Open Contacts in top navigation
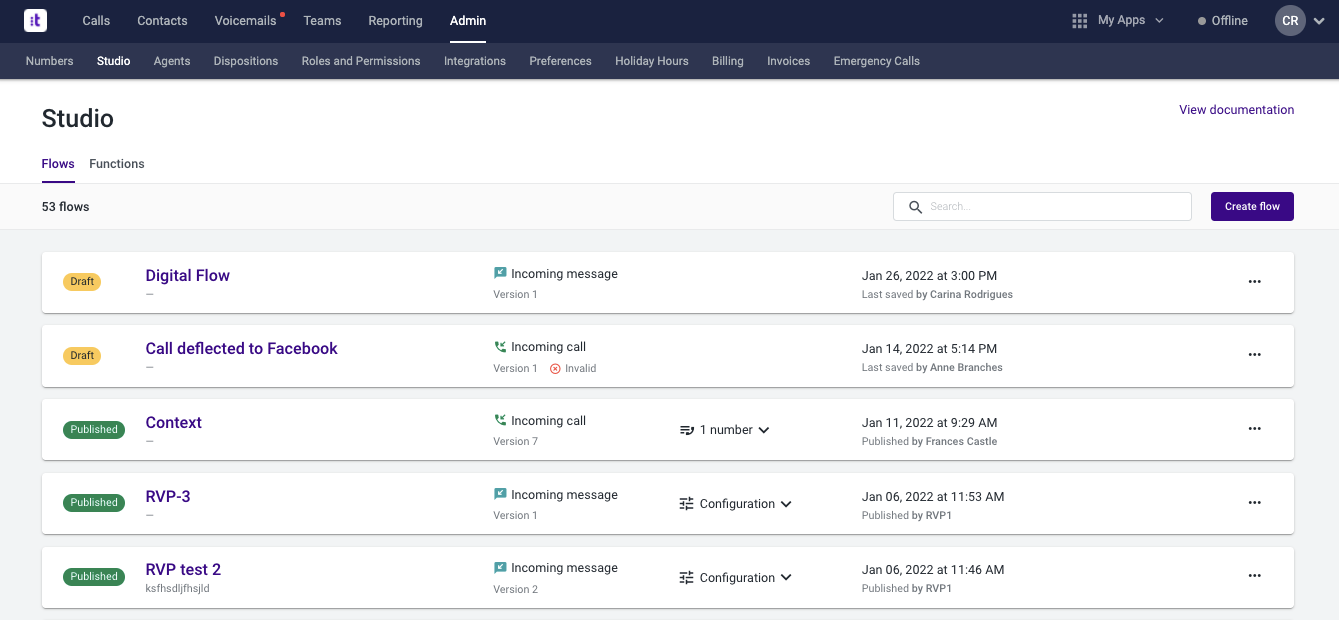1339x620 pixels. point(162,20)
